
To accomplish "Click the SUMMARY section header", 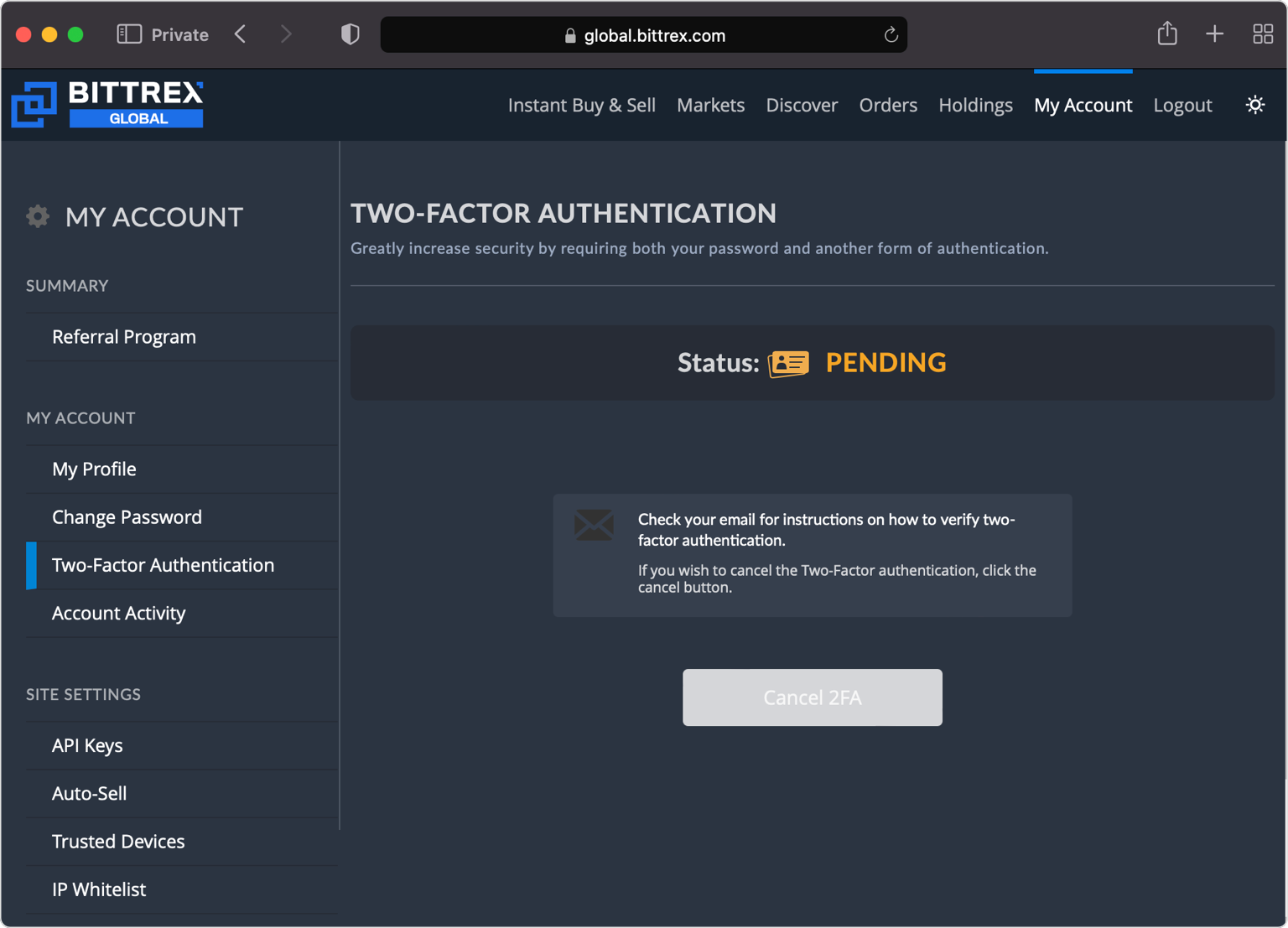I will 67,286.
